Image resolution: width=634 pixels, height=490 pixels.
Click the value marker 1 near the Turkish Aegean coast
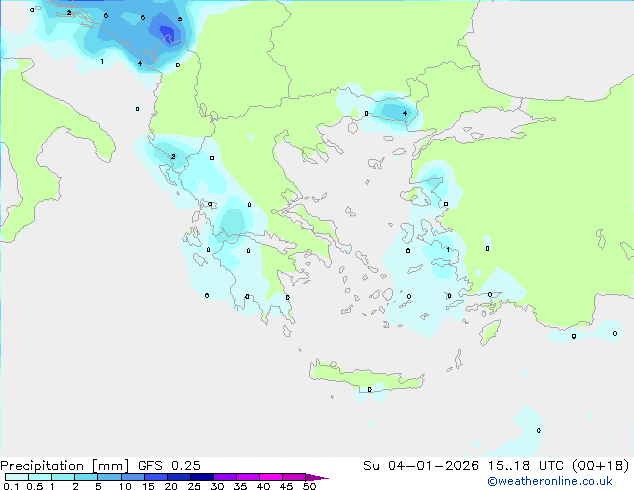pos(447,249)
